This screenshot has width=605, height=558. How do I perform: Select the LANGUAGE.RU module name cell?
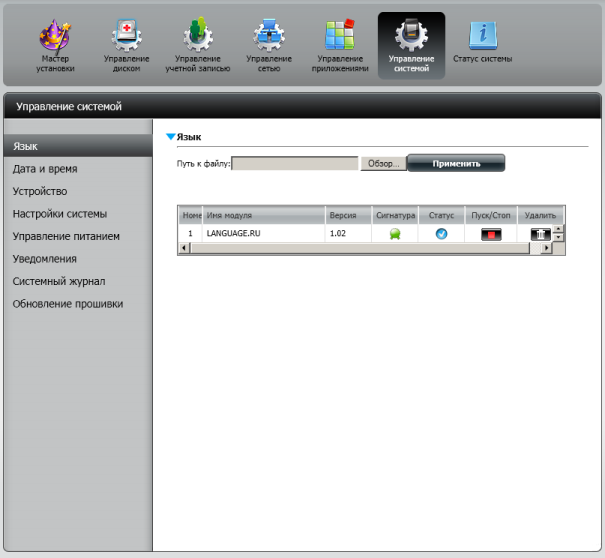[x=264, y=233]
